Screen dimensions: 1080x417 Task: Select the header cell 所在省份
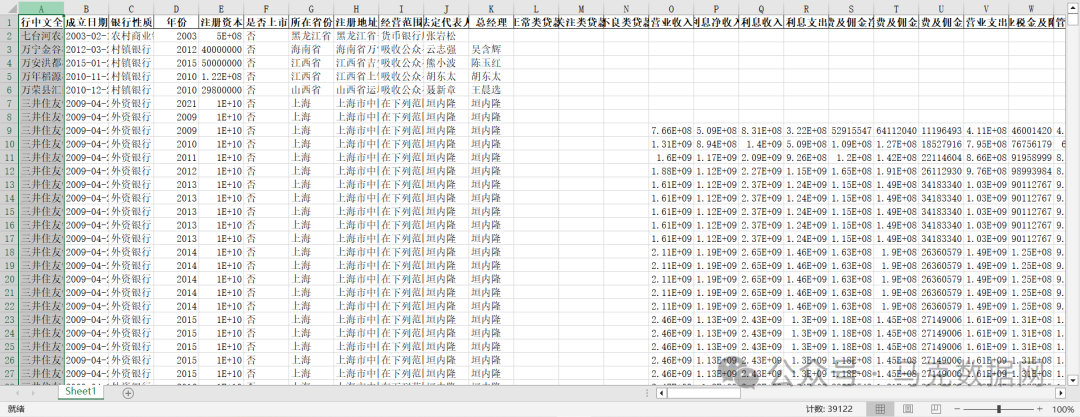click(311, 21)
